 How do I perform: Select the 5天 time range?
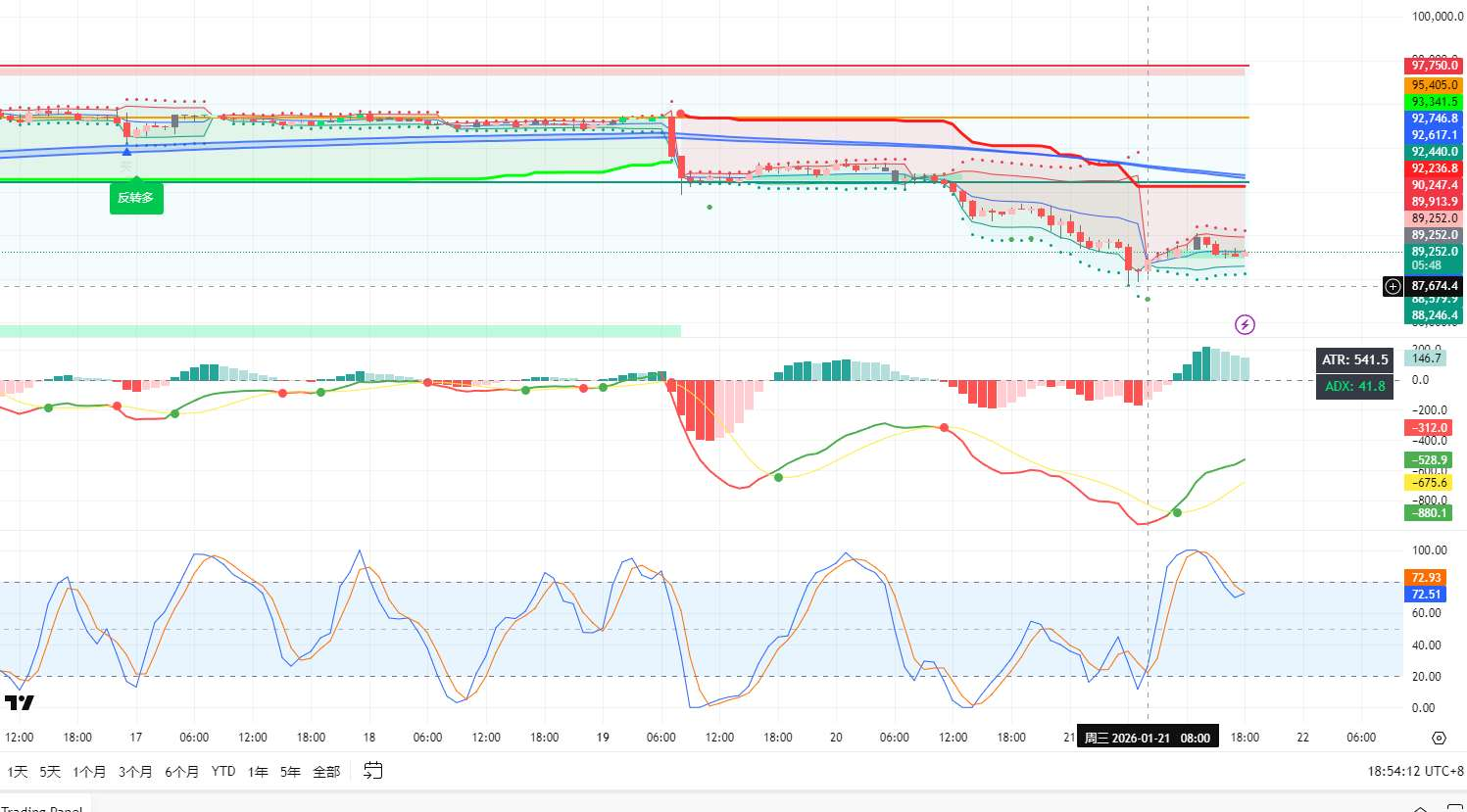pos(50,772)
